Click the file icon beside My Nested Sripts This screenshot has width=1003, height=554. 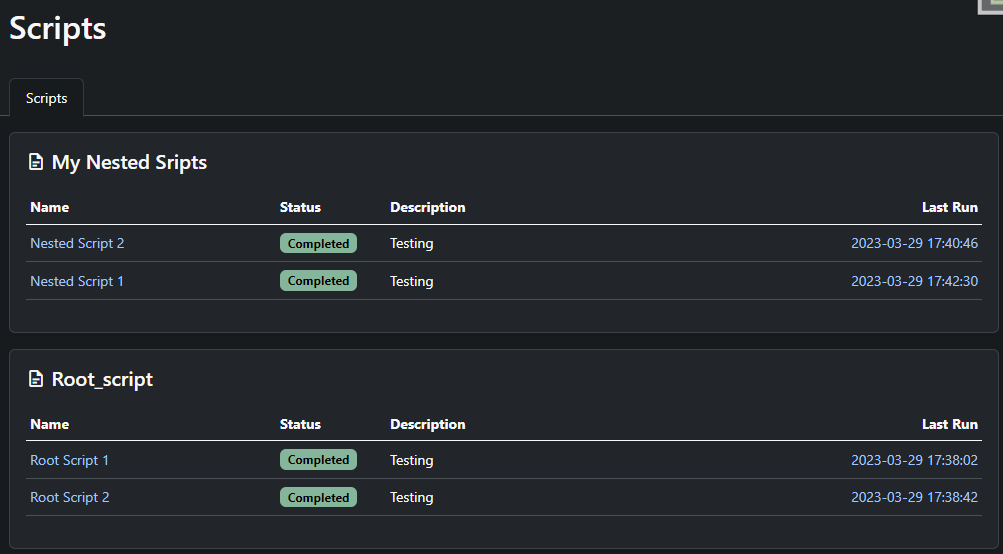pyautogui.click(x=36, y=162)
